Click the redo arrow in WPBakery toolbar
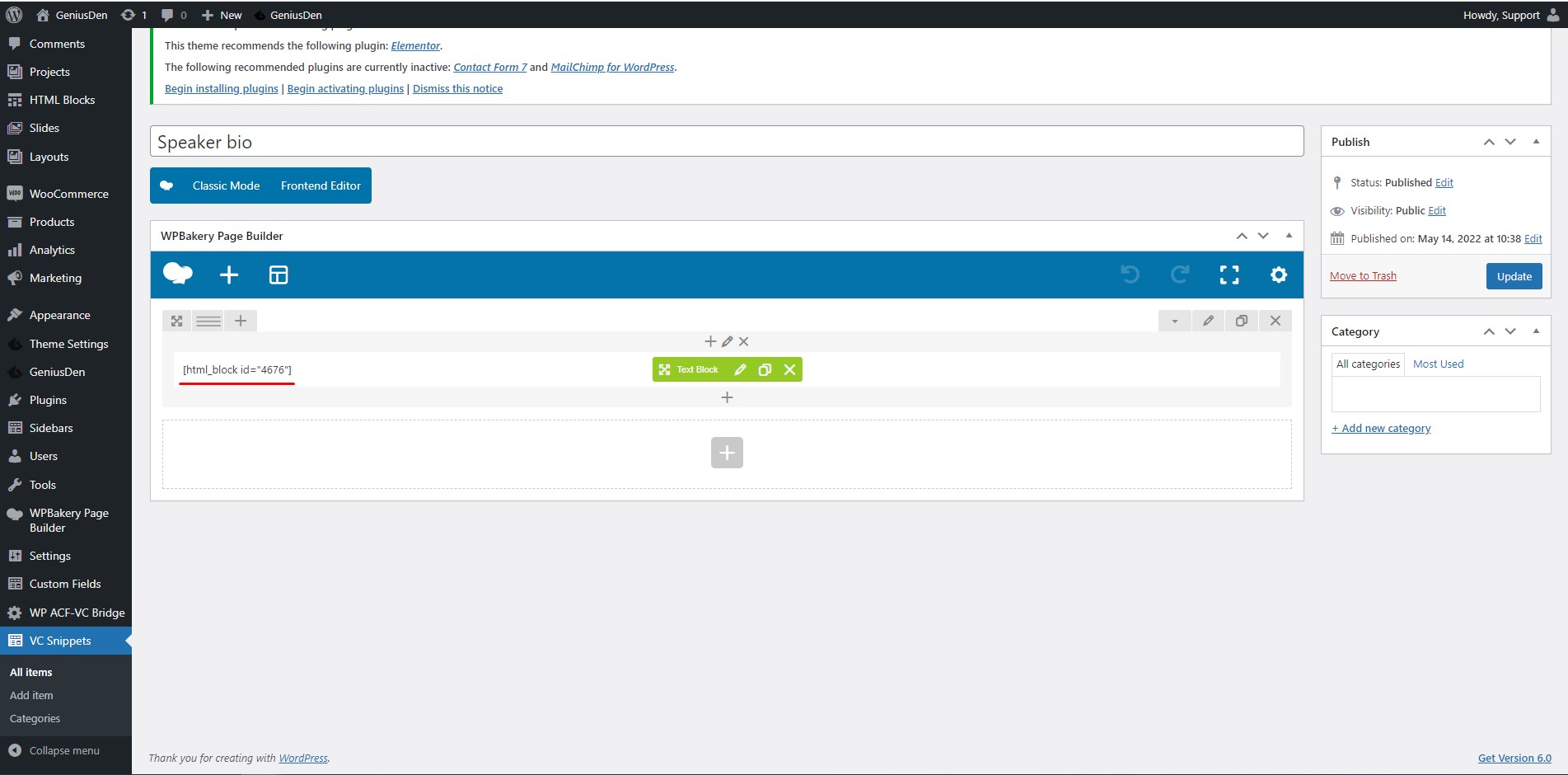The image size is (1568, 775). click(1180, 275)
